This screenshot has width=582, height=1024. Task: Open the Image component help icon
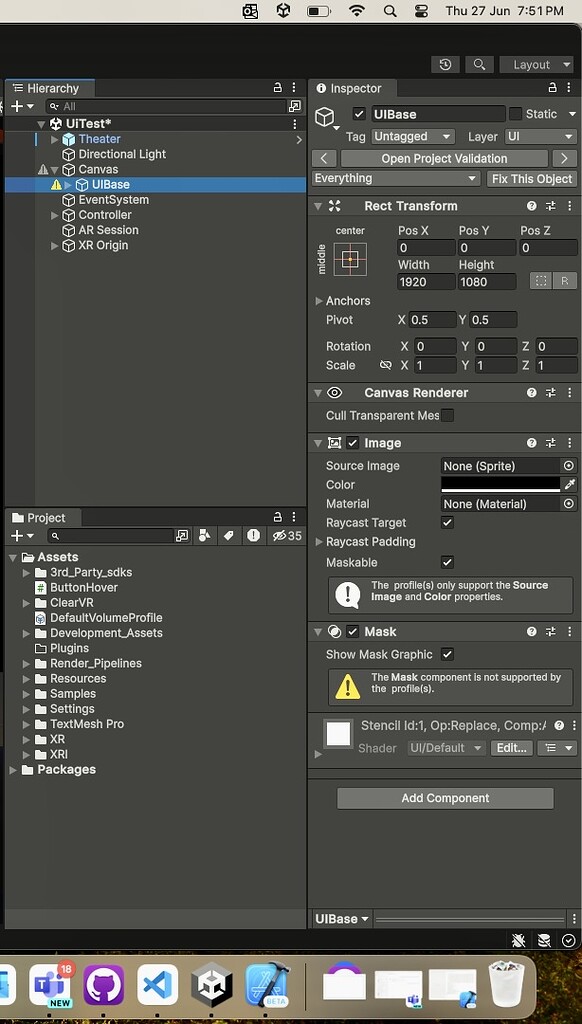(530, 443)
